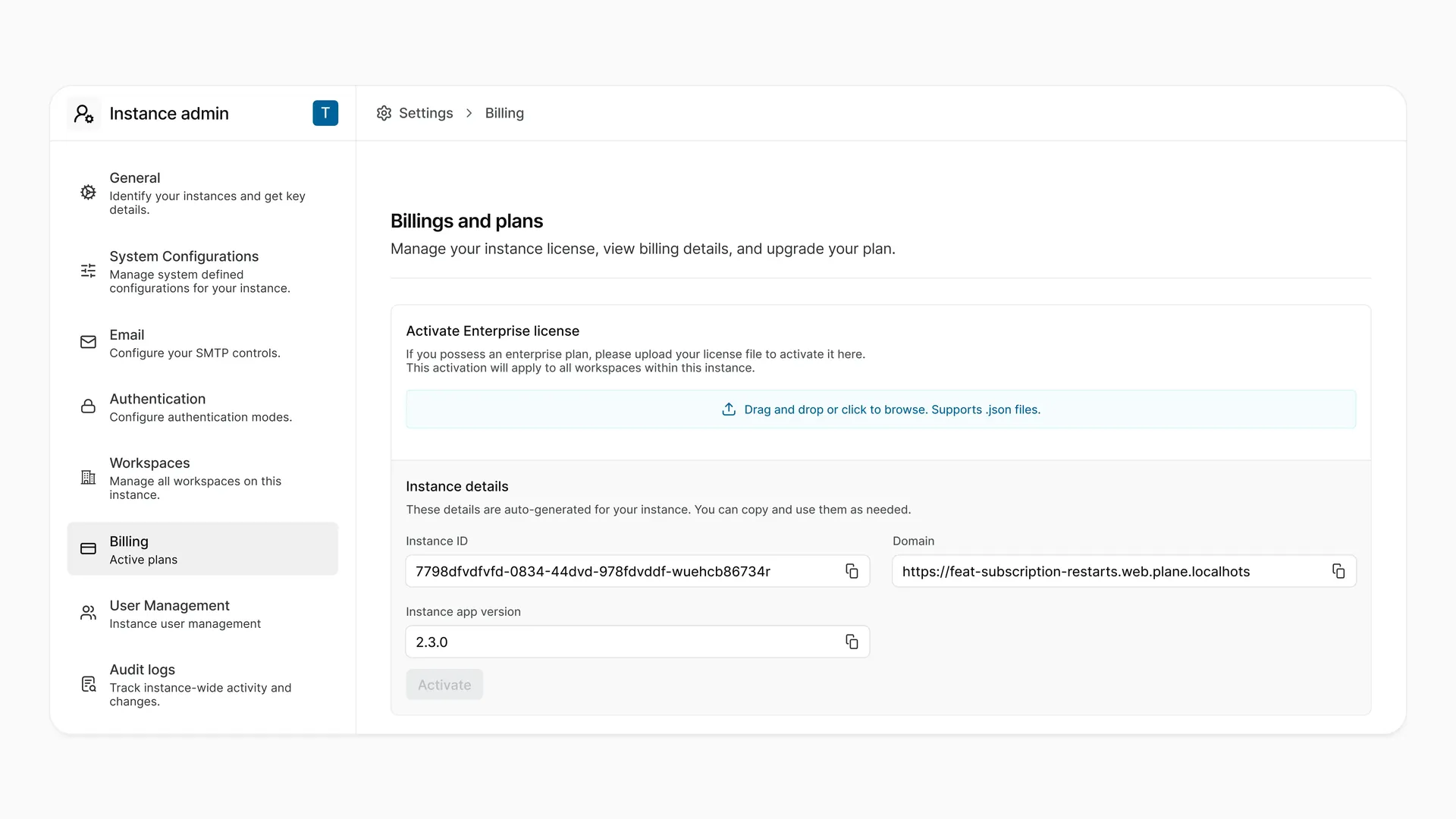
Task: Click the Audit logs document-search icon
Action: click(89, 684)
